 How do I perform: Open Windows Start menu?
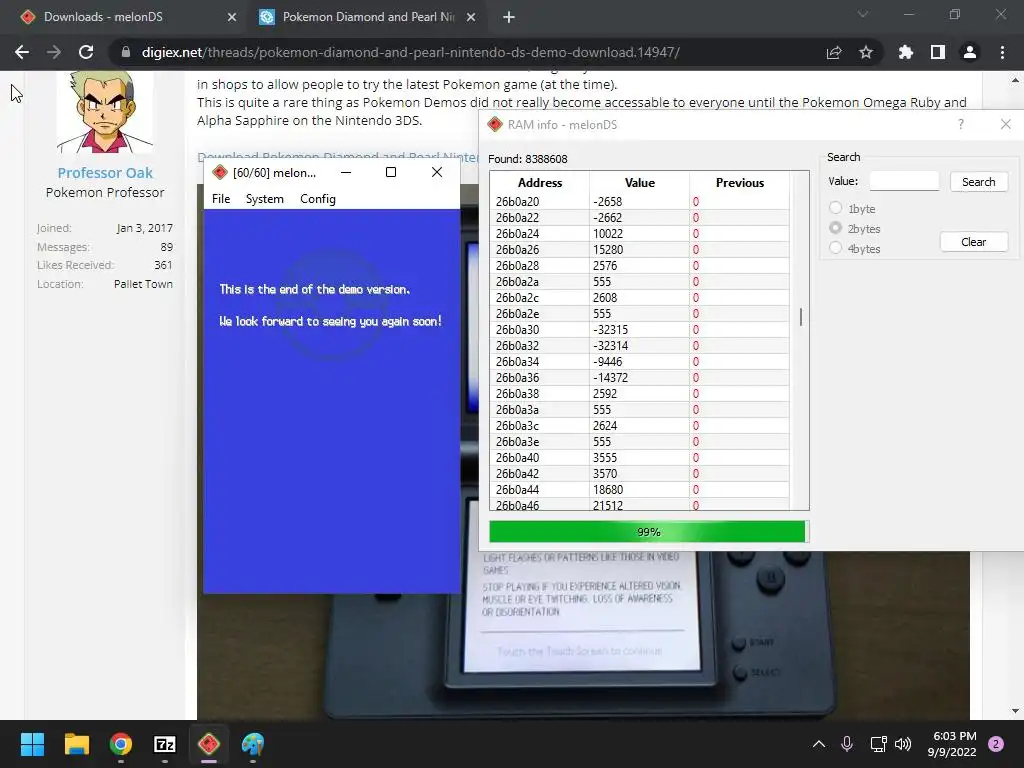coord(32,744)
